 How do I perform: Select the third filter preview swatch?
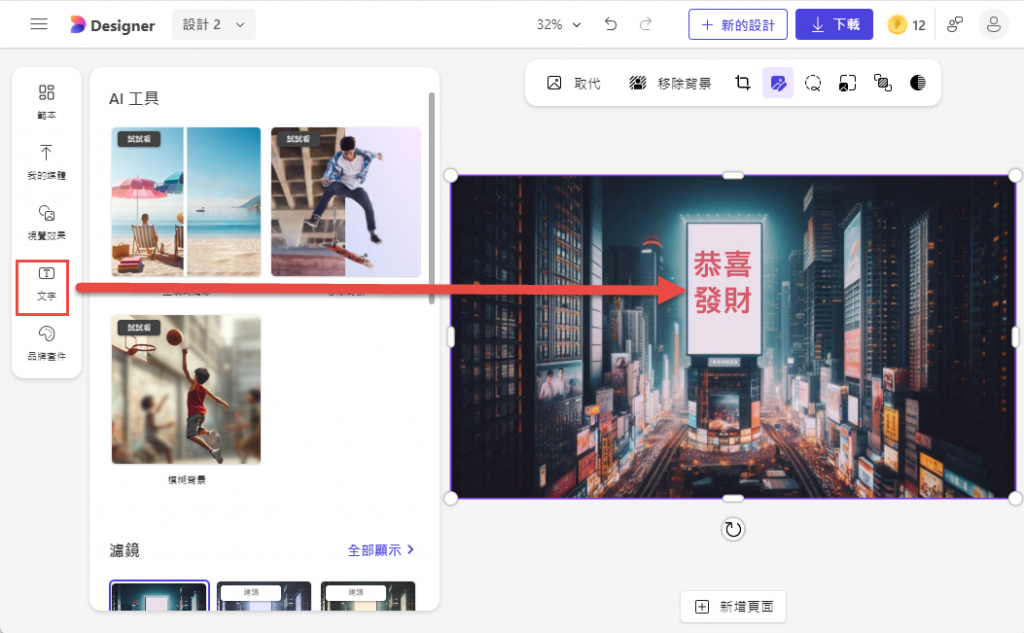pyautogui.click(x=368, y=596)
